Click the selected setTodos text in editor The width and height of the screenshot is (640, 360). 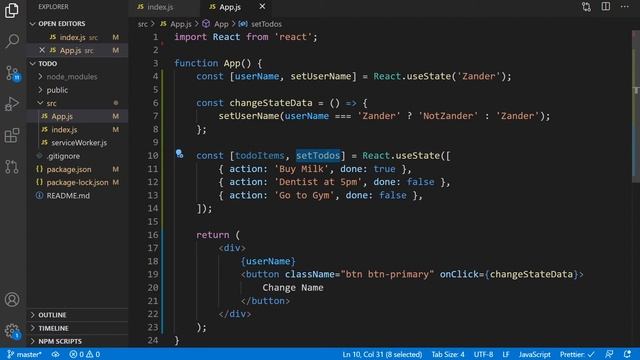(318, 156)
